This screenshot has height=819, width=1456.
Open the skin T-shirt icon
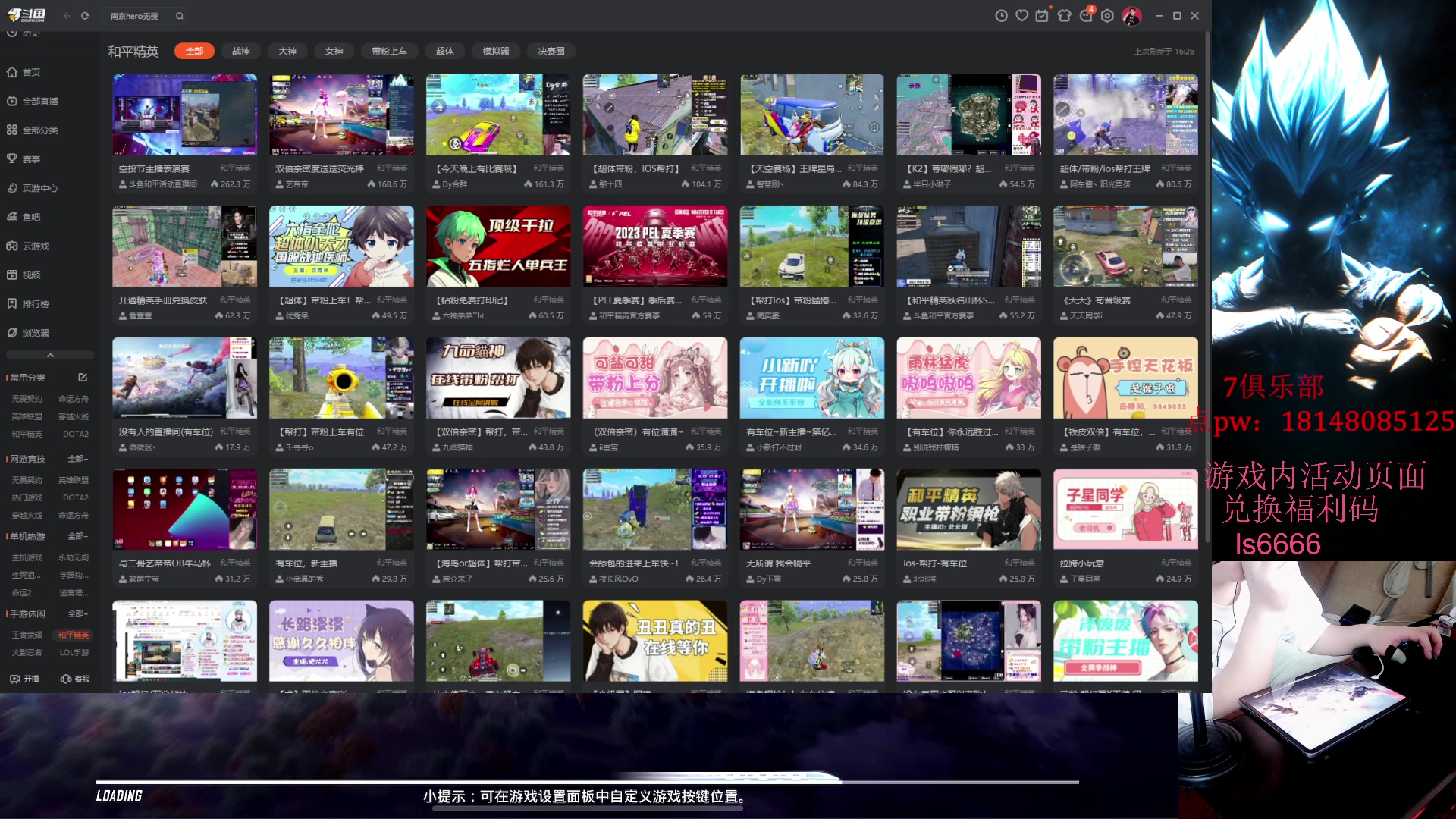click(x=1064, y=16)
